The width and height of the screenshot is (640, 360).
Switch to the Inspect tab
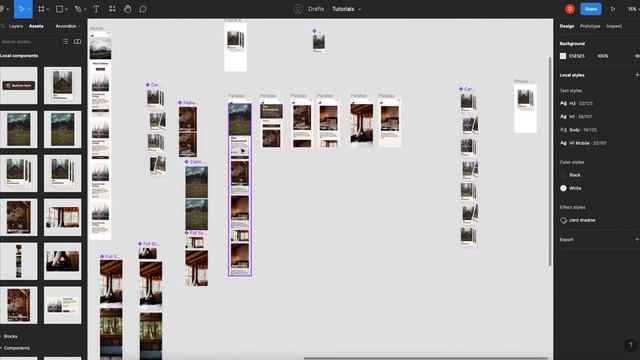click(614, 26)
